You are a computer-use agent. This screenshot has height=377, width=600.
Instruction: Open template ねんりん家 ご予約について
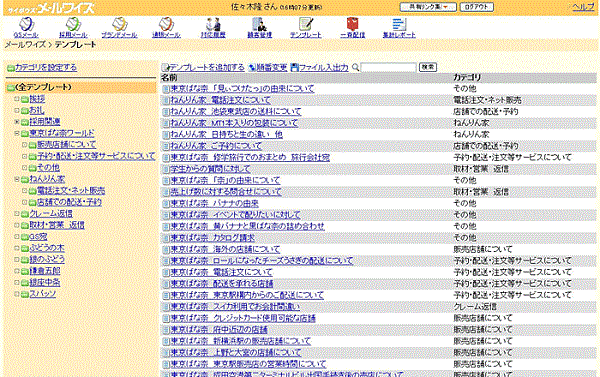(216, 146)
